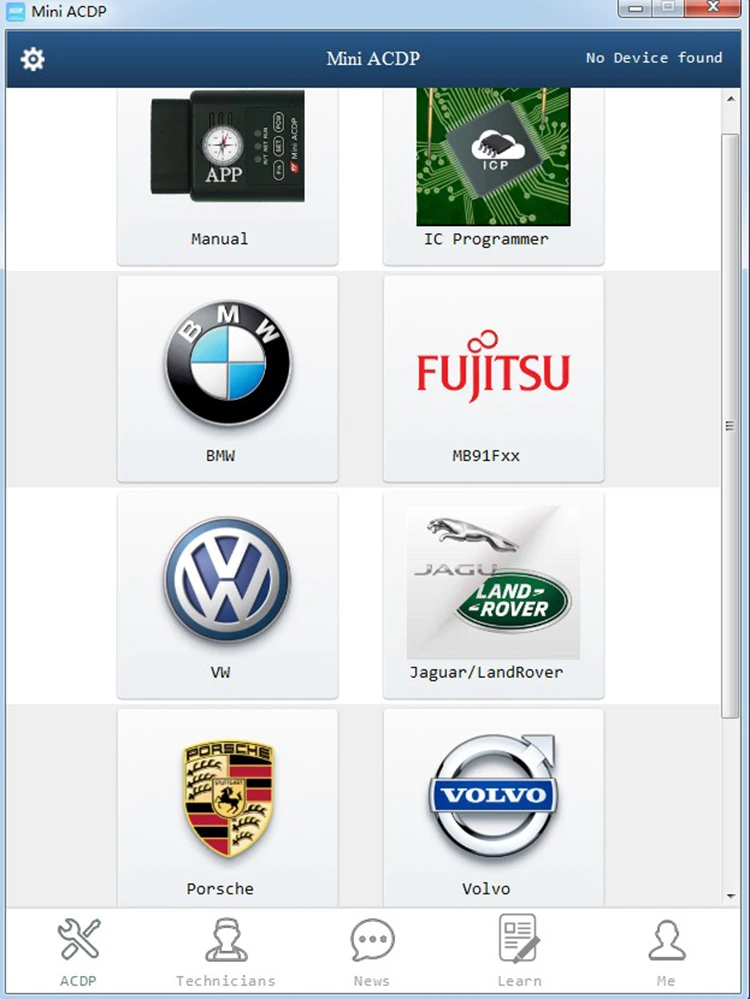
Task: Open the settings gear icon
Action: click(x=32, y=59)
